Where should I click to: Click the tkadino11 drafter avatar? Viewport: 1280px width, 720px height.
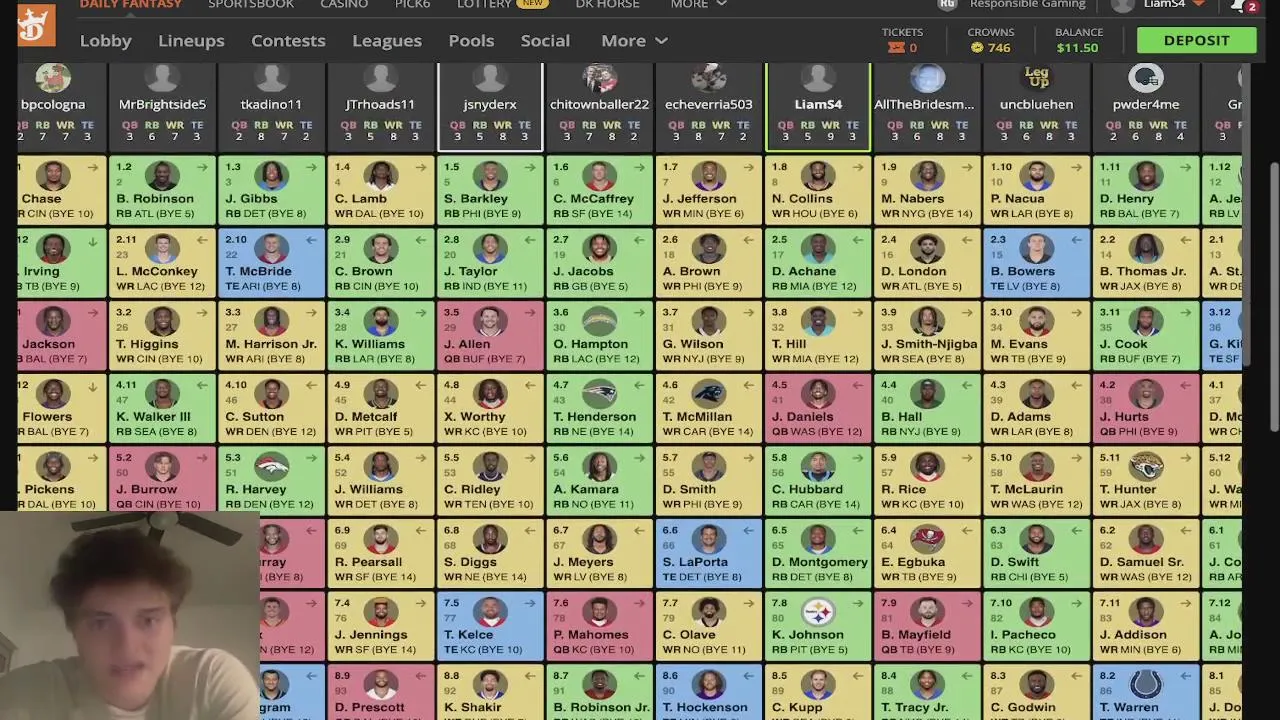[x=271, y=79]
